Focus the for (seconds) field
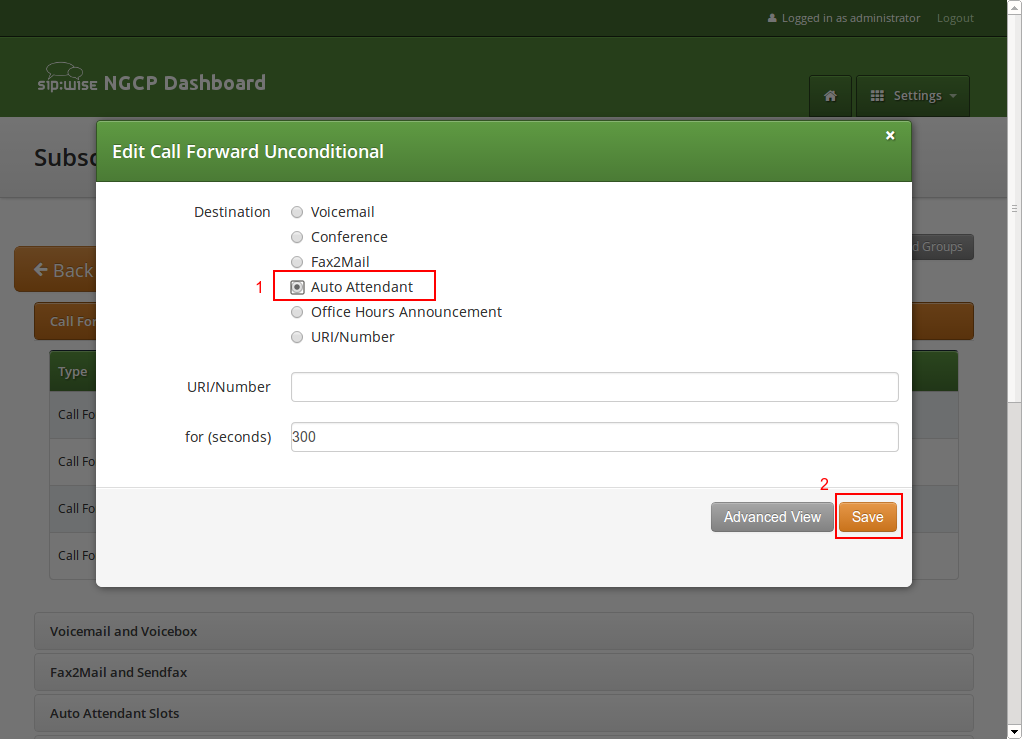Screen dimensions: 1022x739 click(594, 437)
